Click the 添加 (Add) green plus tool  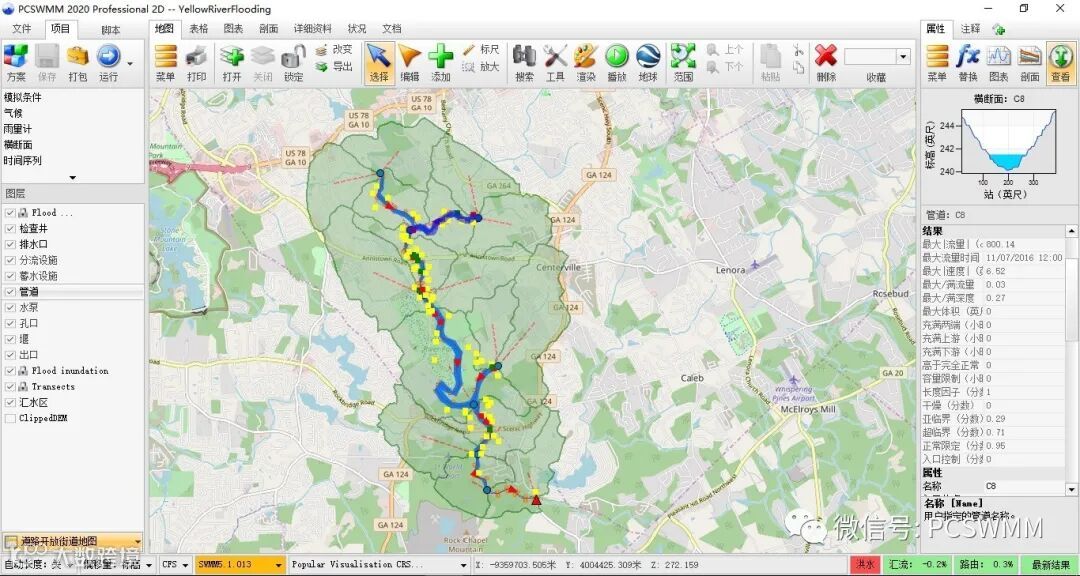tap(441, 63)
